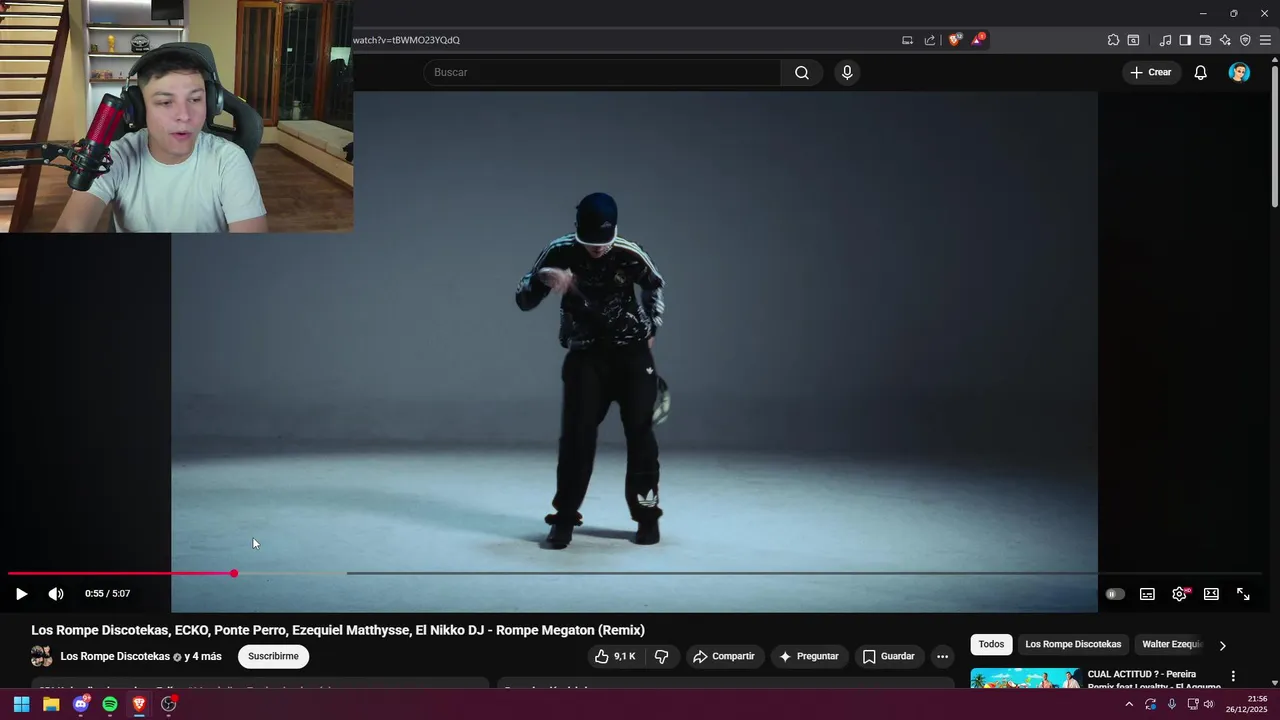This screenshot has height=720, width=1280.
Task: Open Brave Shields lion icon
Action: [x=954, y=40]
